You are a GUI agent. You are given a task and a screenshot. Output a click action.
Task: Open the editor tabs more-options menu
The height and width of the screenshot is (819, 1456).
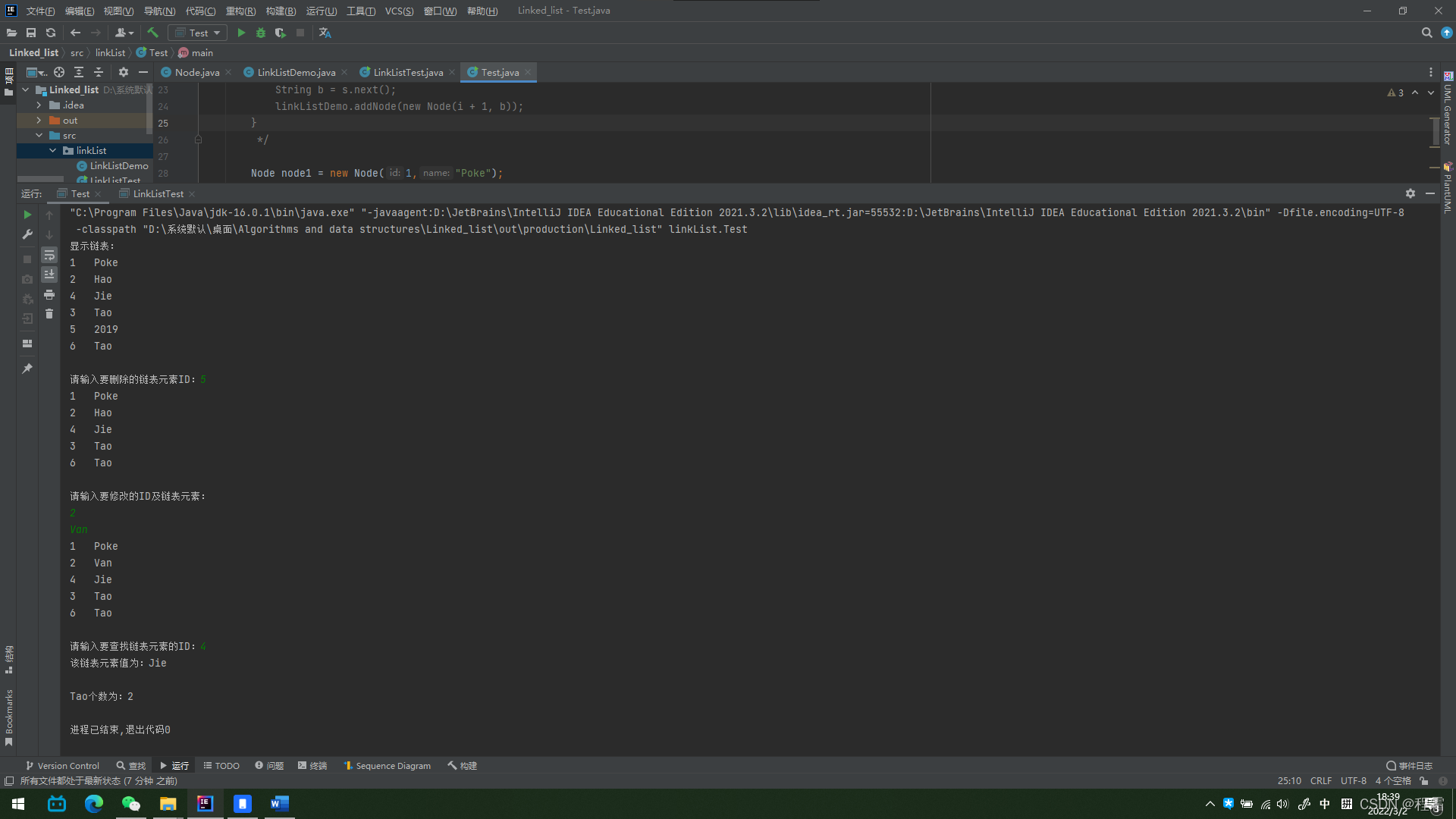[1431, 72]
